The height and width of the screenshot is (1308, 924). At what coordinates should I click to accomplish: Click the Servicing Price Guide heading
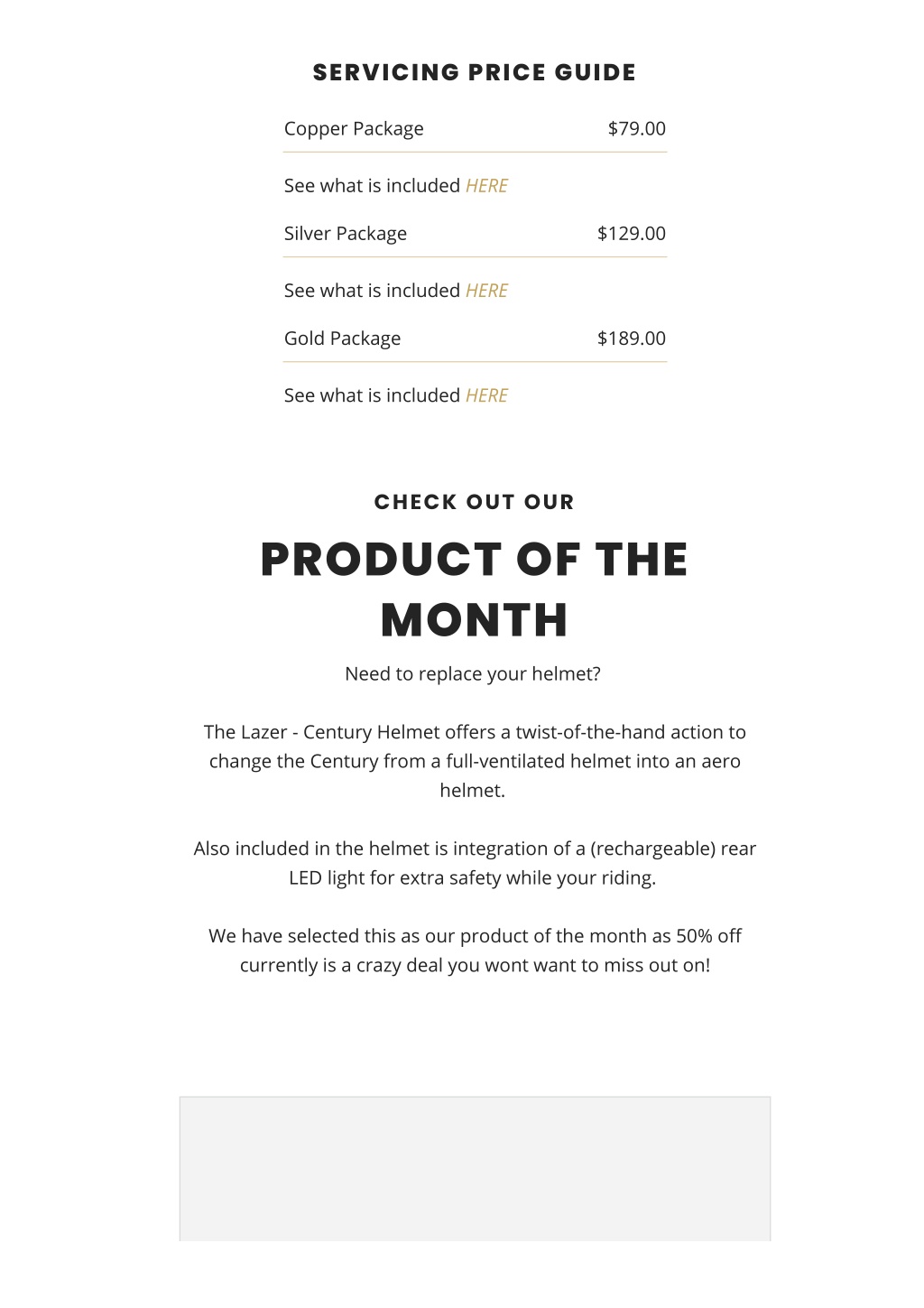point(475,73)
